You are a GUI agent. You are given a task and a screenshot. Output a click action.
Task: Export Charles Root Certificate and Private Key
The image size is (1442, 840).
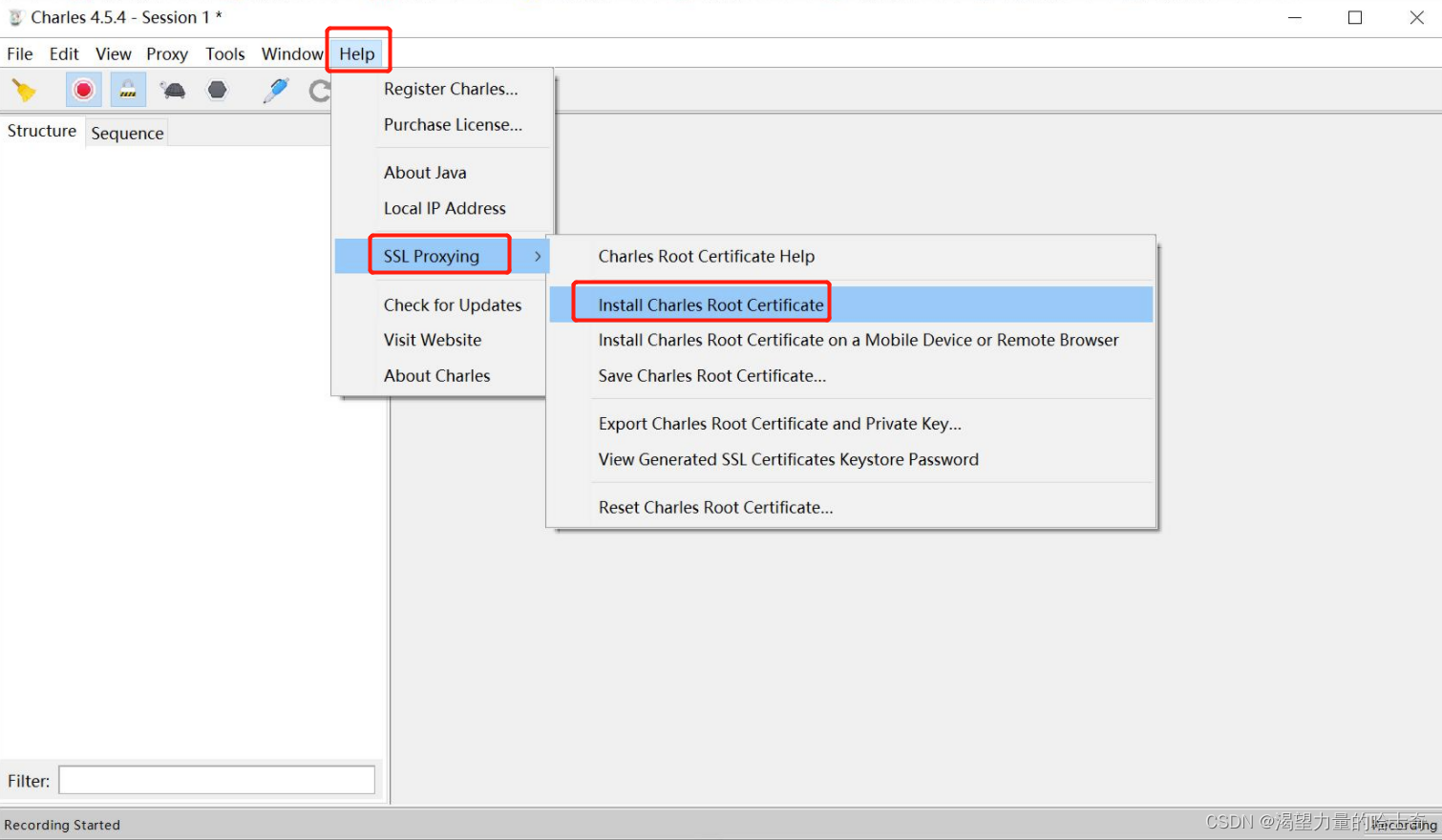point(780,424)
